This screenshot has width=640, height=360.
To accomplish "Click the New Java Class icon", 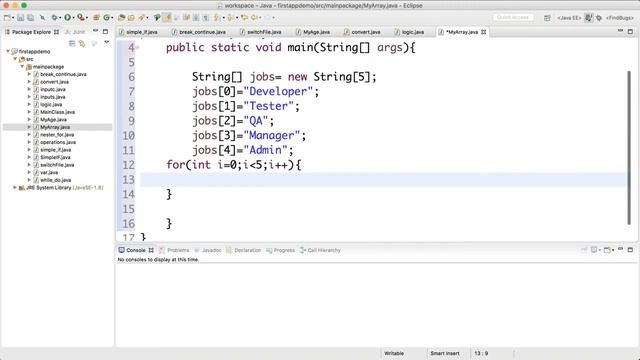I will [x=107, y=18].
